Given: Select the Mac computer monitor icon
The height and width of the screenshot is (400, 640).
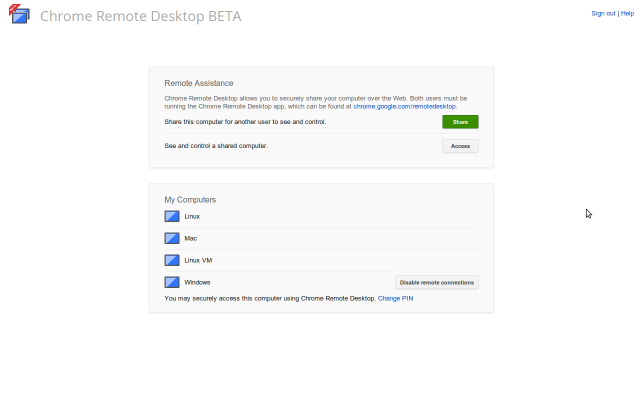Looking at the screenshot, I should pyautogui.click(x=172, y=238).
